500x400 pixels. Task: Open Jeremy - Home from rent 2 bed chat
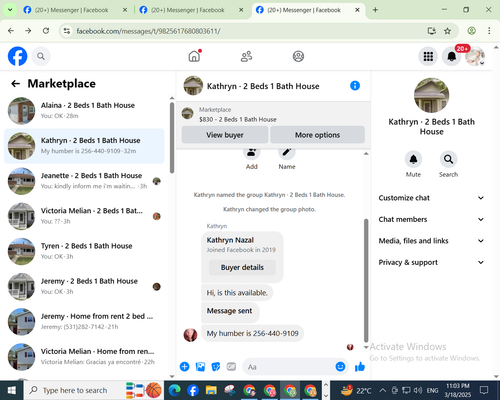(84, 322)
